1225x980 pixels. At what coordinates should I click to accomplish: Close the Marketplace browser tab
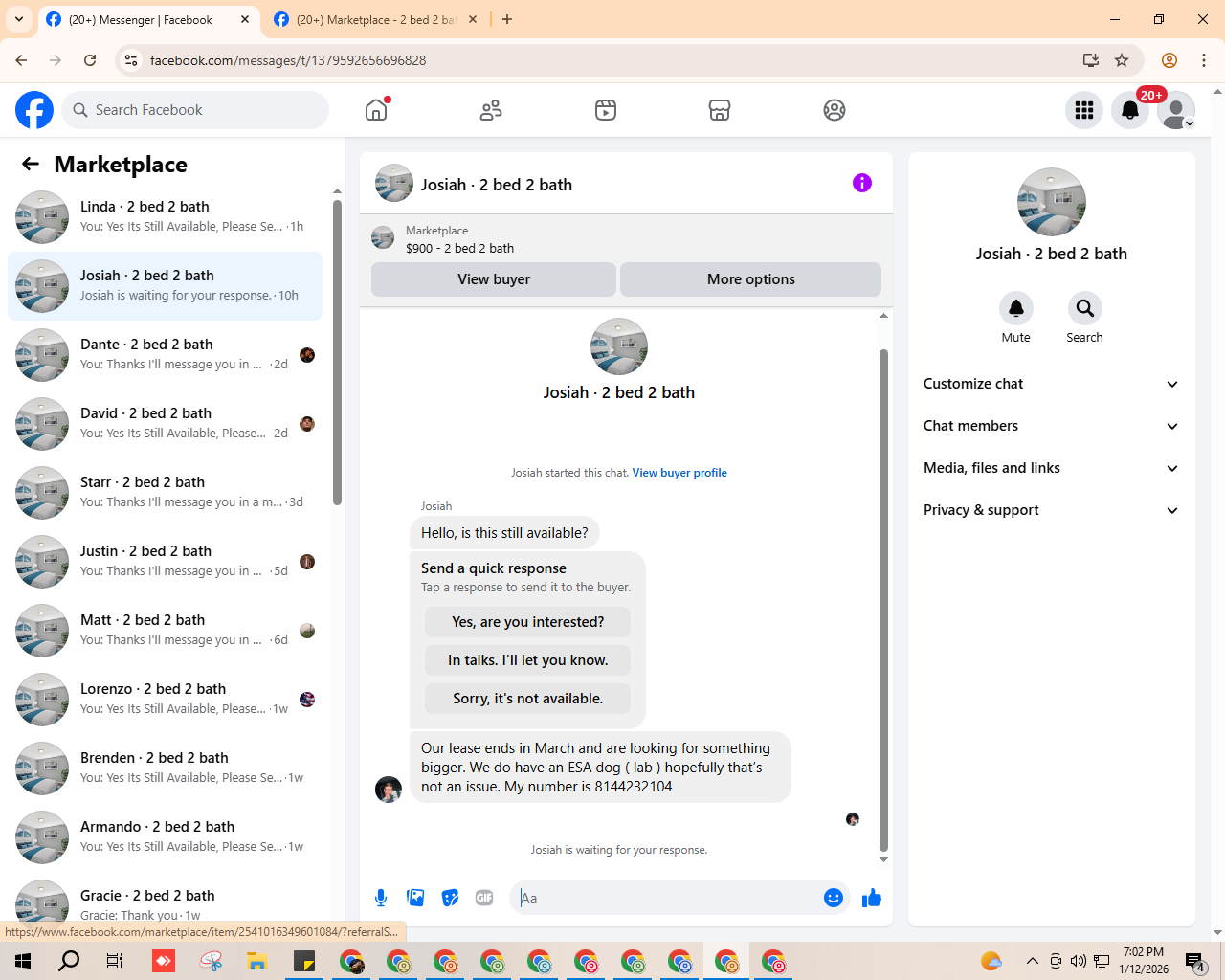[473, 19]
